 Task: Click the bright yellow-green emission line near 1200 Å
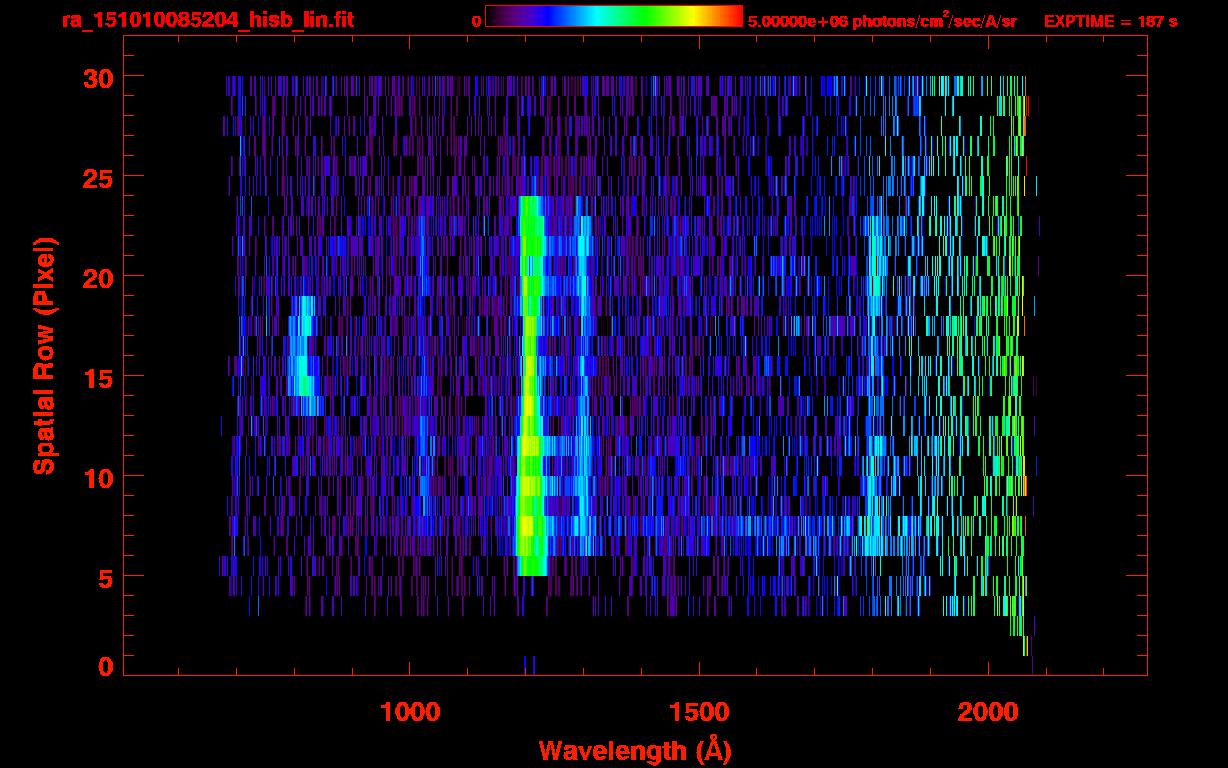(x=529, y=400)
